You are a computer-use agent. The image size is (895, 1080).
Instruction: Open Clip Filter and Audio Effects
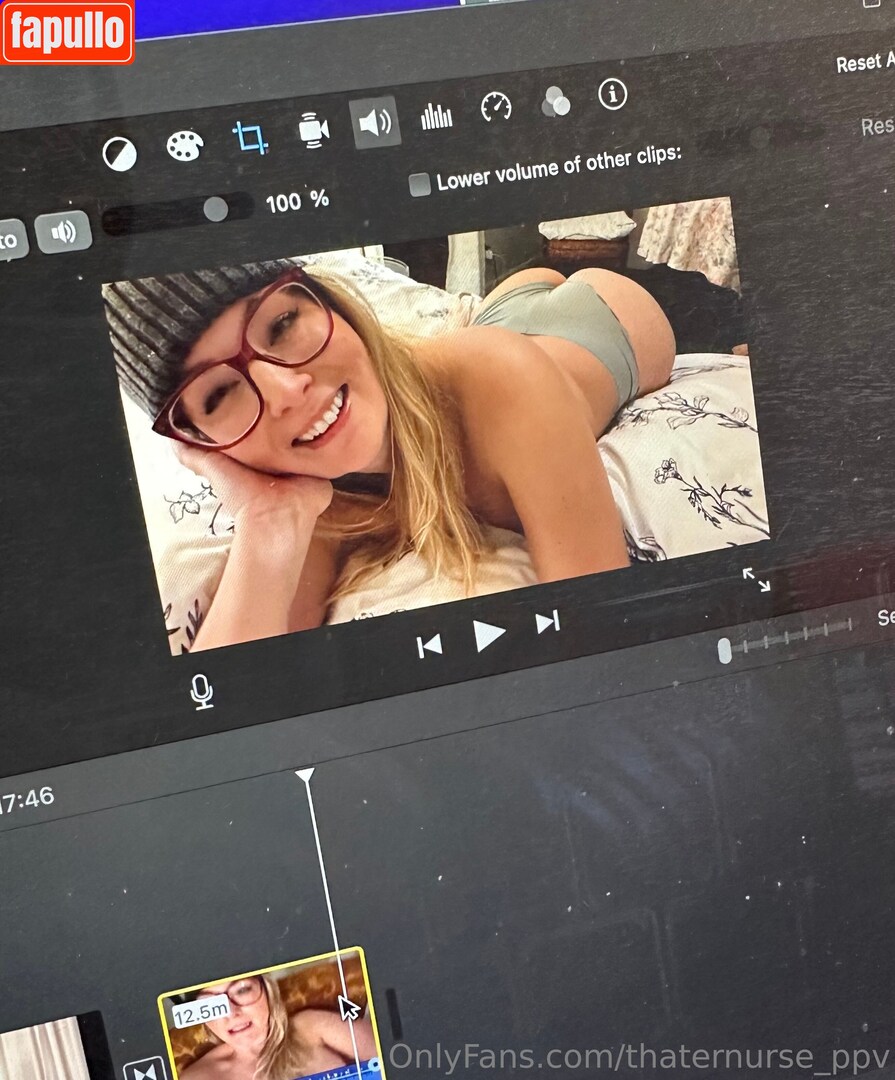(555, 102)
